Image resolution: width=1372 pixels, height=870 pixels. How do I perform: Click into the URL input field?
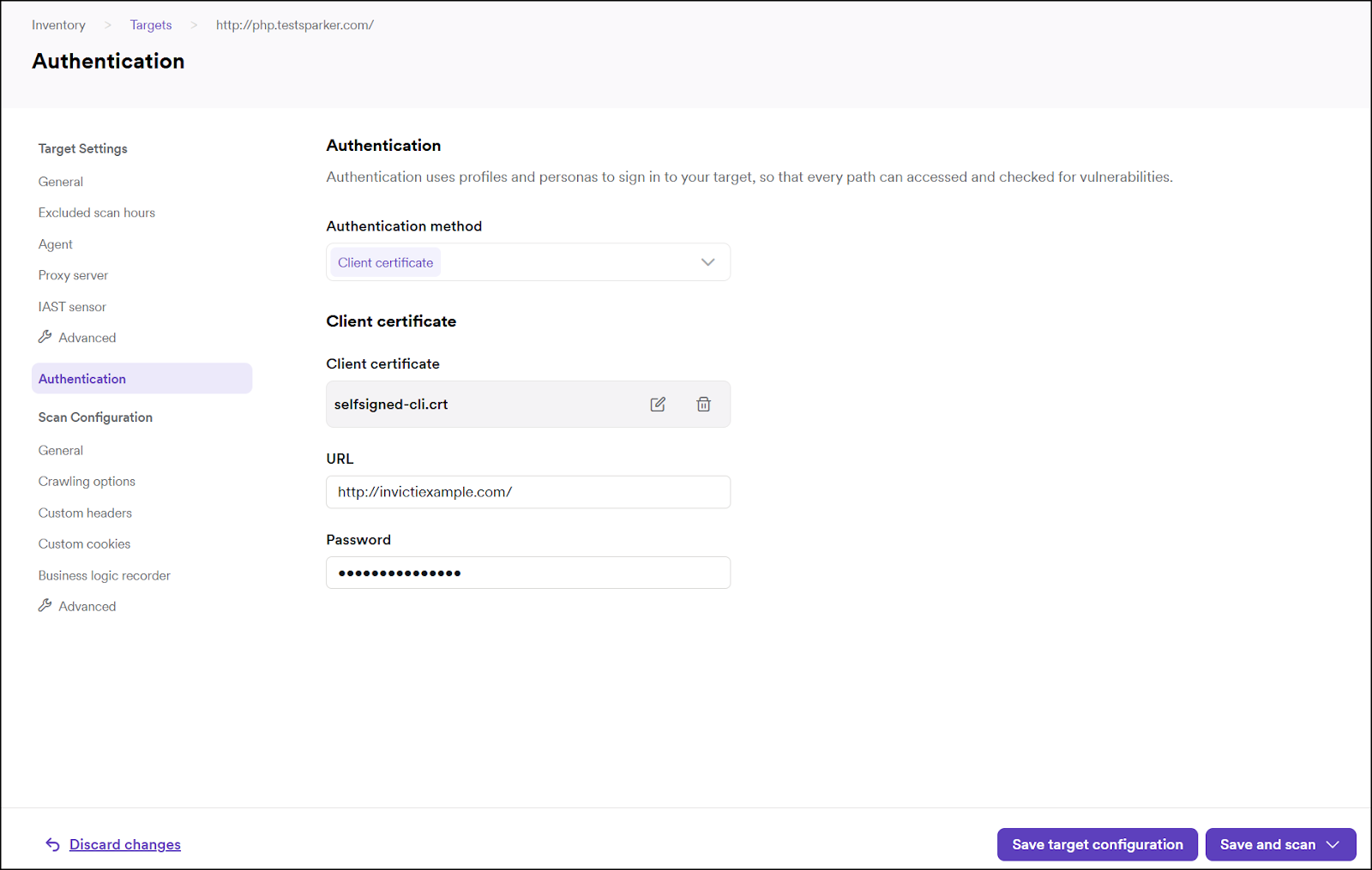[527, 492]
